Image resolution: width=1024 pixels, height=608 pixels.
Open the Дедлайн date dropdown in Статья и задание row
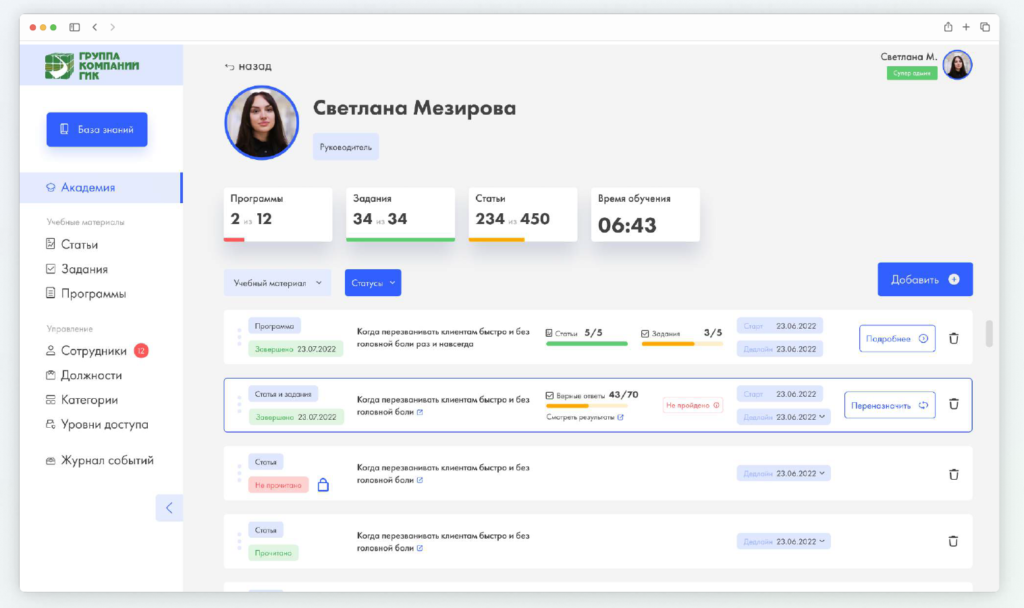783,417
